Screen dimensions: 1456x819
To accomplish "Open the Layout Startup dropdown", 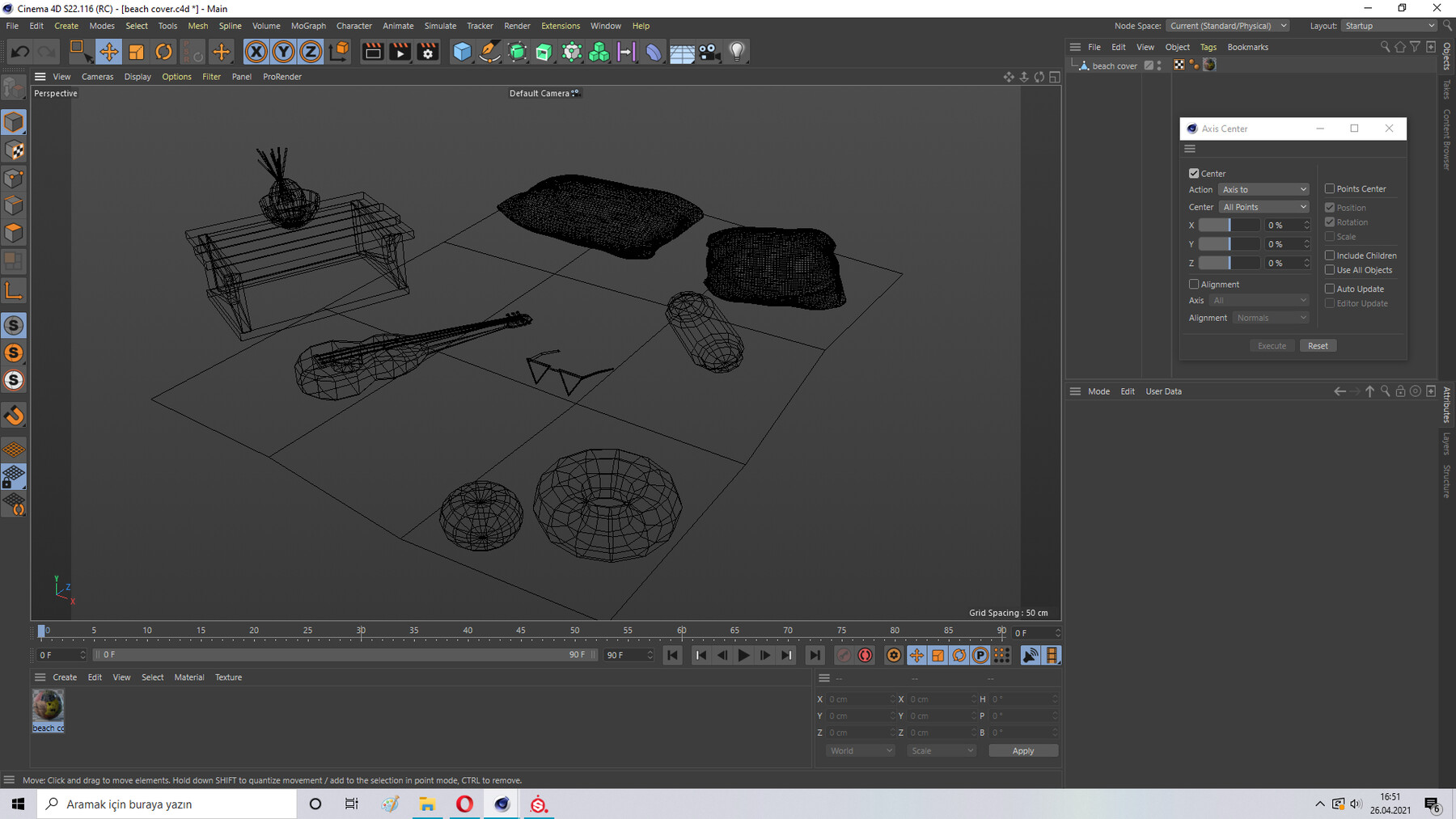I will point(1388,26).
